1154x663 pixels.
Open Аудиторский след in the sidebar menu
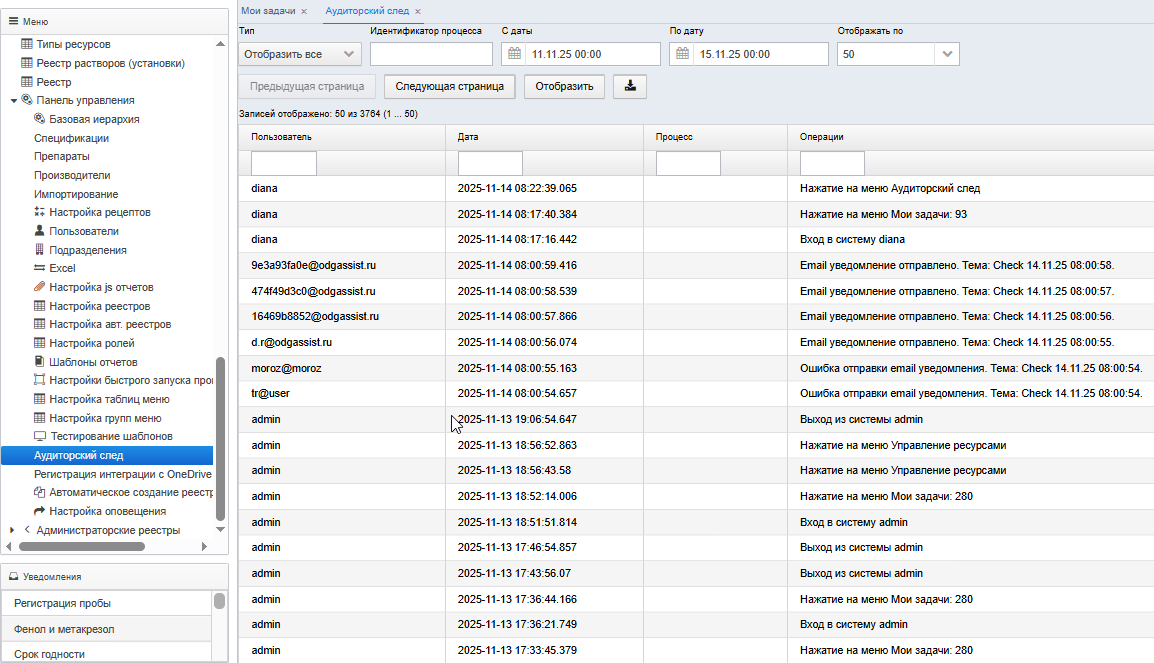point(107,455)
